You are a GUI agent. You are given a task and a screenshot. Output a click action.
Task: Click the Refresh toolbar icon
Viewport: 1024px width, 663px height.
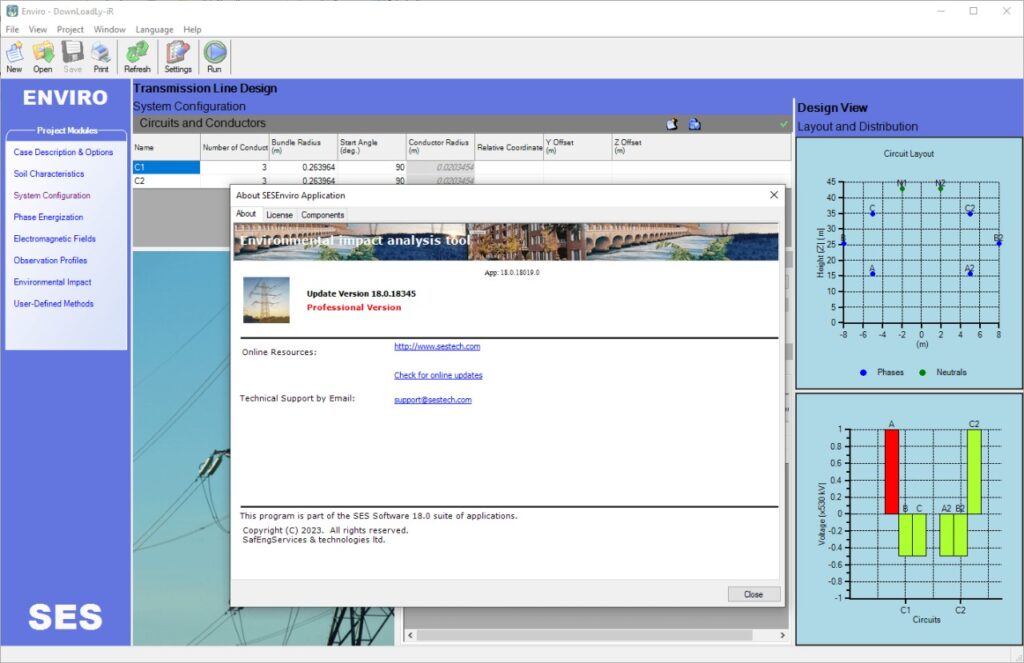pyautogui.click(x=137, y=57)
